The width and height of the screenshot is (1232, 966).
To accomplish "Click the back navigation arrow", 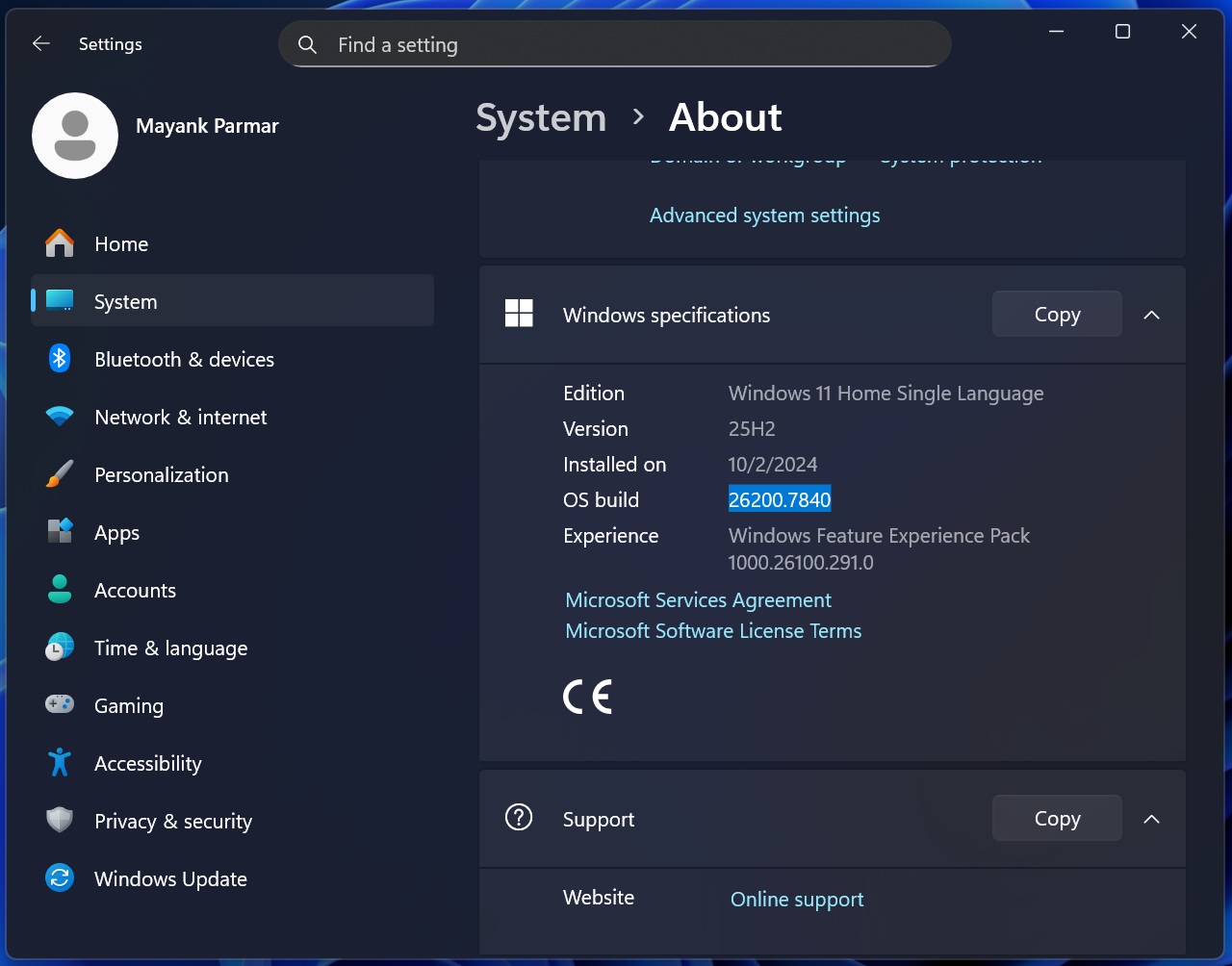I will (39, 43).
